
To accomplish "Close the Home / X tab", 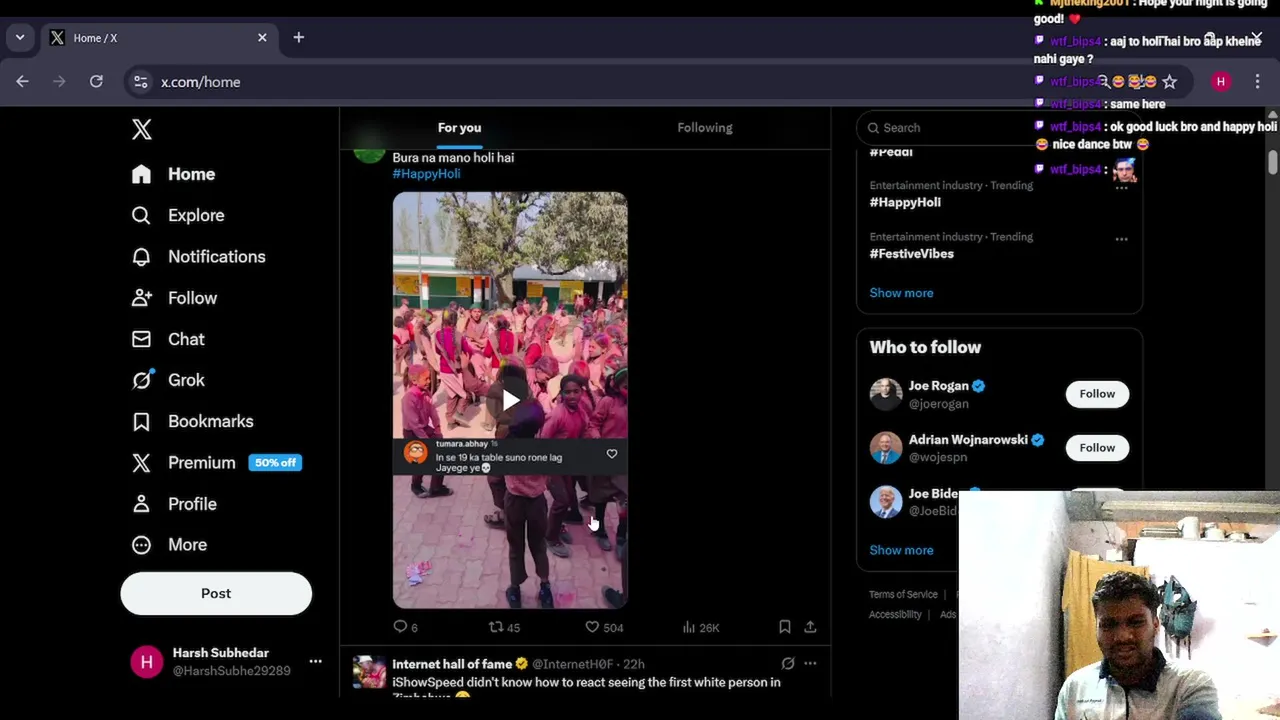I will click(262, 38).
